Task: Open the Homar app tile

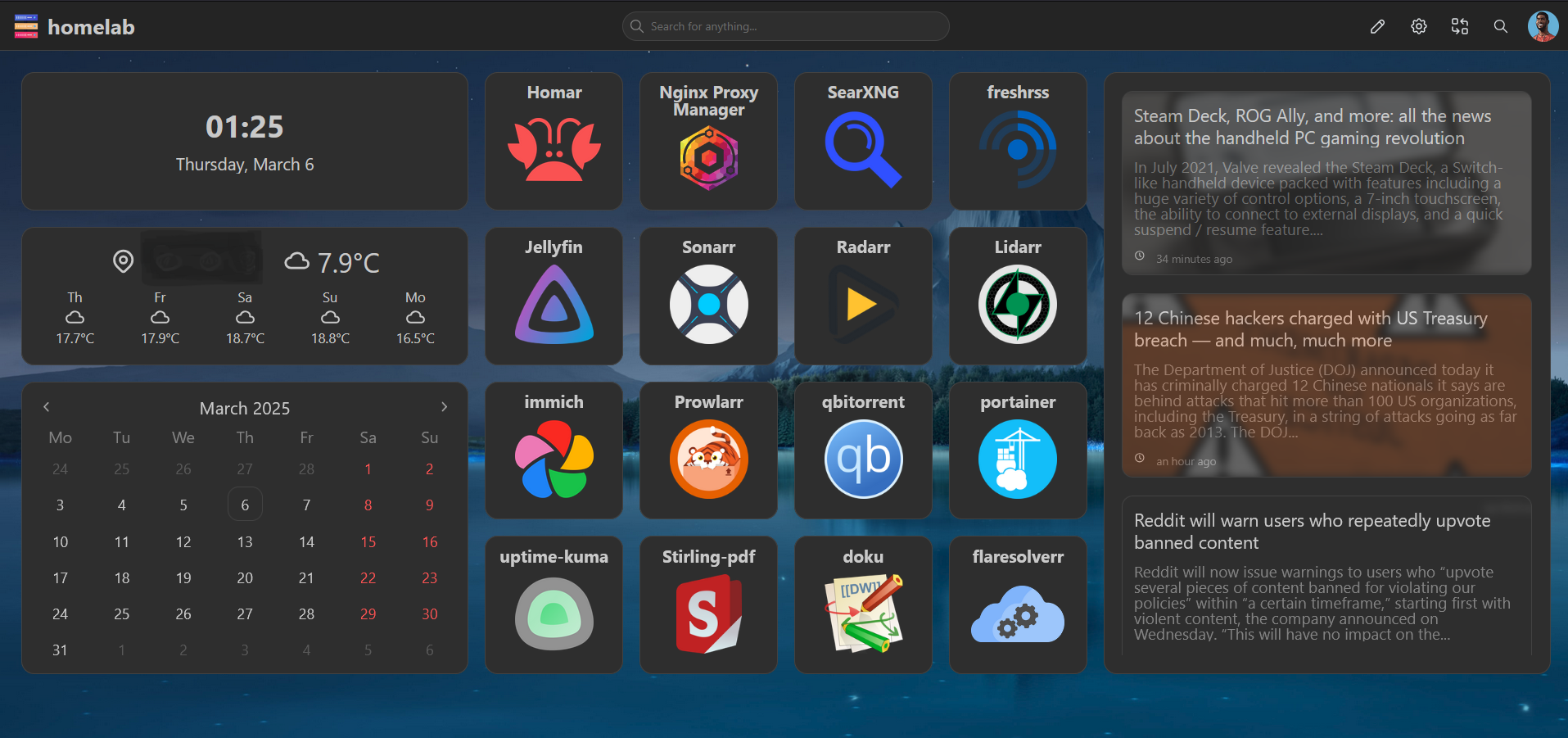Action: point(554,141)
